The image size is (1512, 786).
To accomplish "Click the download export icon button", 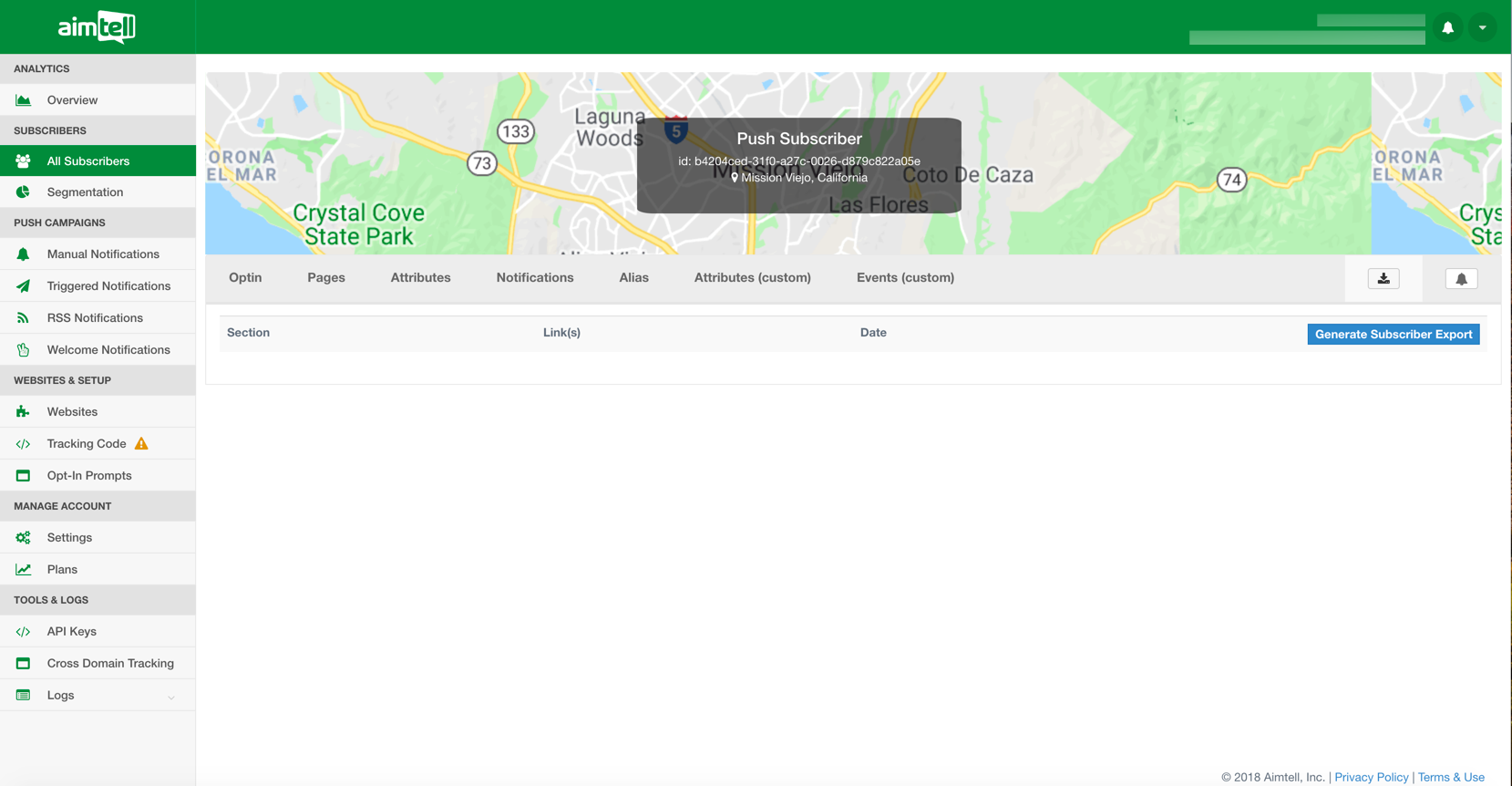I will pos(1383,279).
